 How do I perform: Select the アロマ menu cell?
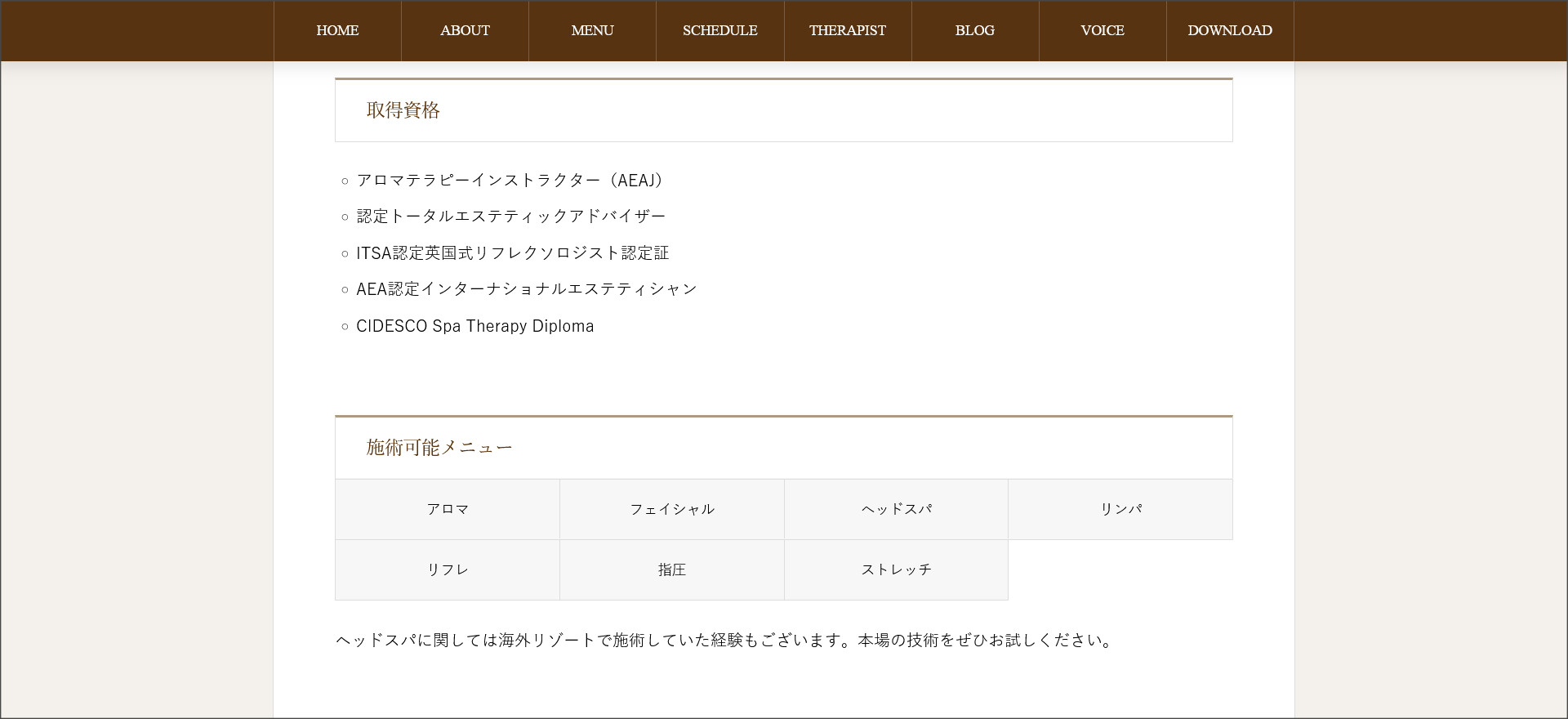pos(448,509)
